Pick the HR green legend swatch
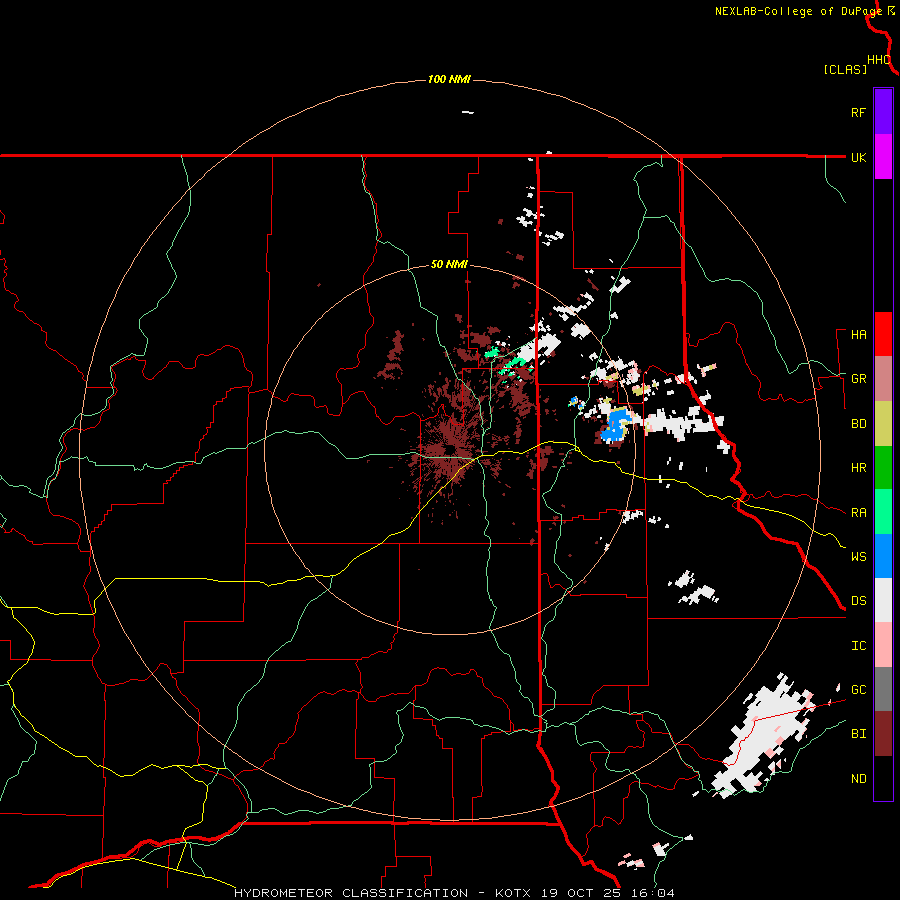The height and width of the screenshot is (900, 900). (883, 468)
